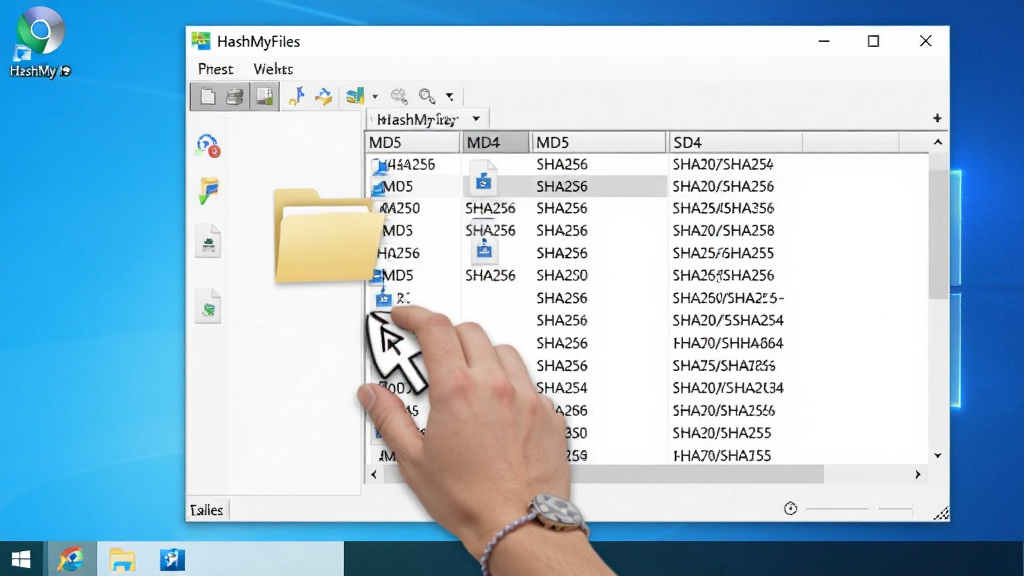Open the HashMyfiles tab dropdown arrow
The height and width of the screenshot is (576, 1024).
coord(476,119)
